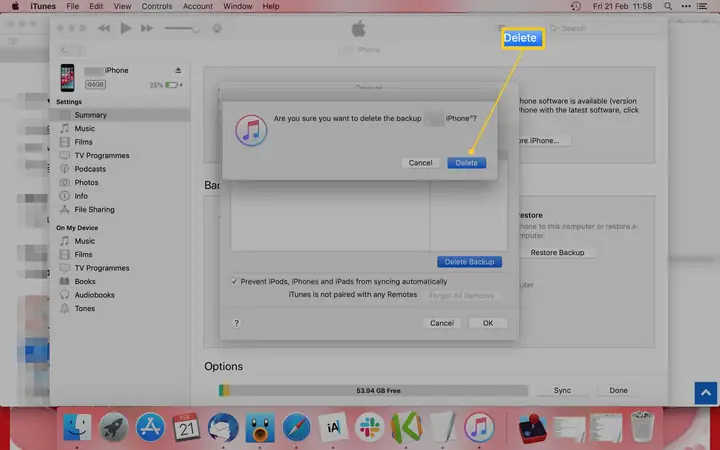Open help with the question mark button
Image resolution: width=720 pixels, height=450 pixels.
pos(236,323)
